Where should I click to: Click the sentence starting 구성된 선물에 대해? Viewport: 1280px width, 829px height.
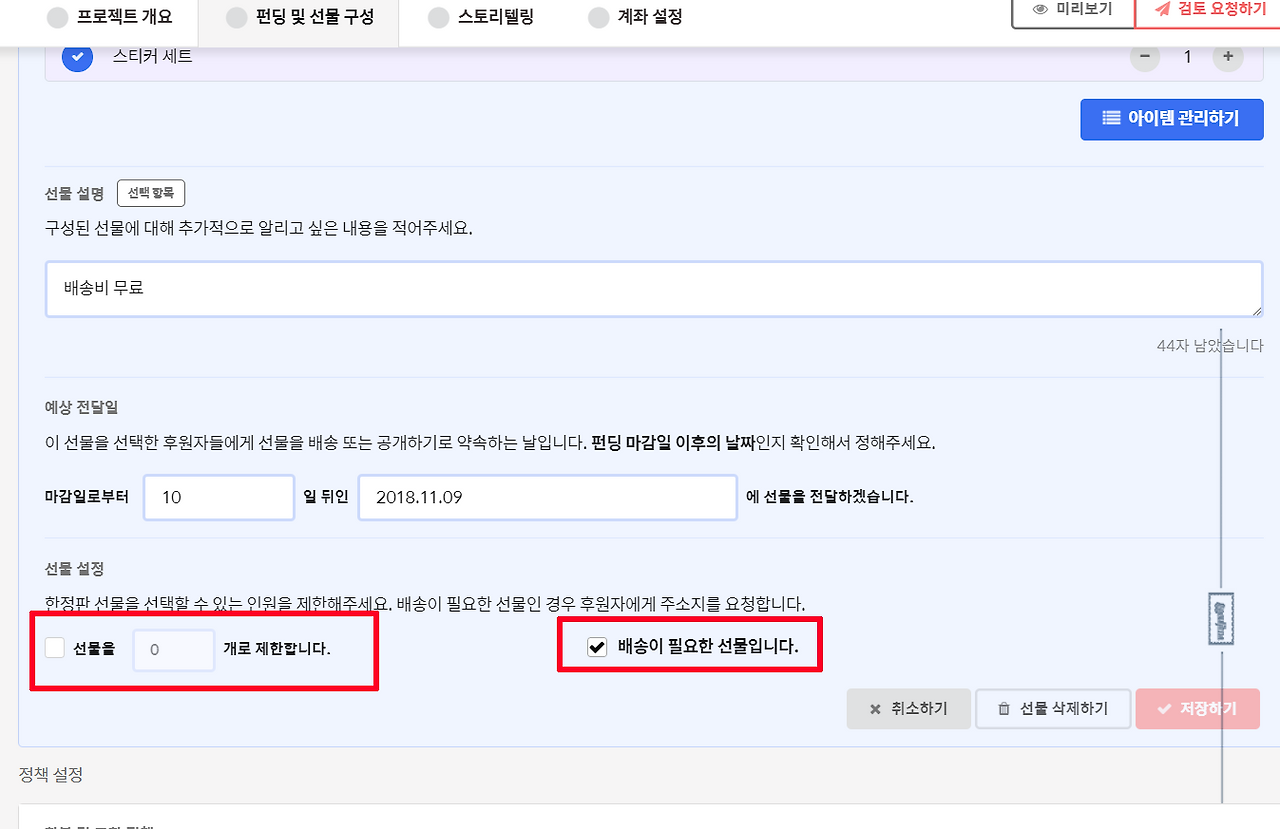click(x=259, y=228)
